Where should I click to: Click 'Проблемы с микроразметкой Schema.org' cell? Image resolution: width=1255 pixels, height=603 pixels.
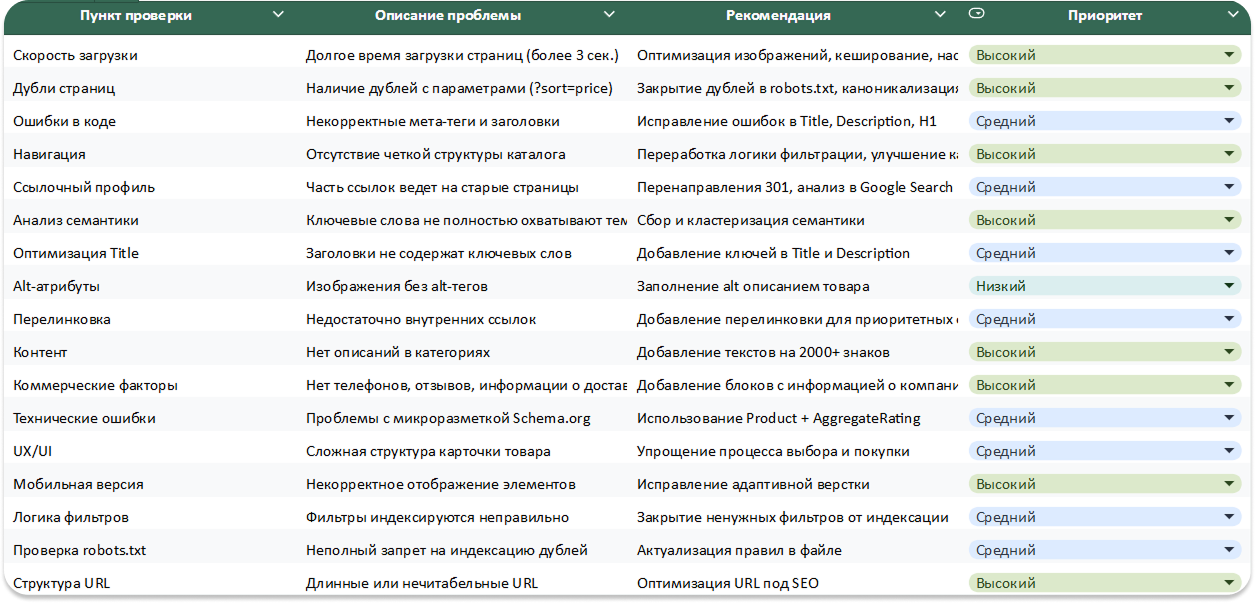[x=448, y=418]
